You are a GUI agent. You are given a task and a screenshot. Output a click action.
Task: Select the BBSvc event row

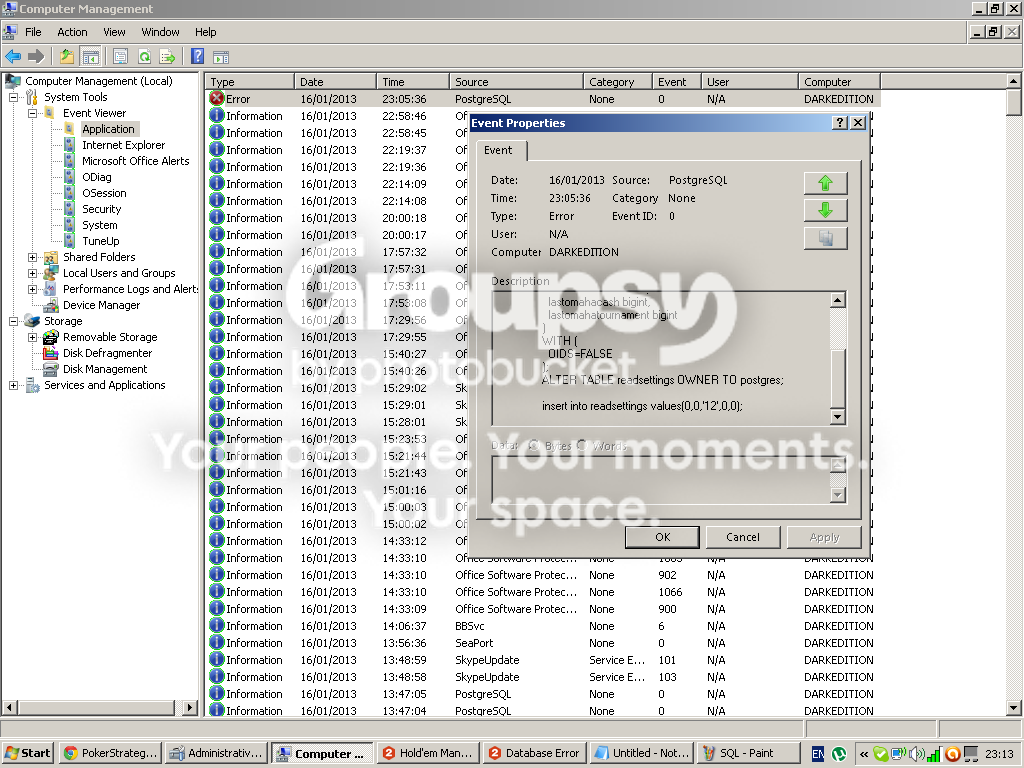pyautogui.click(x=544, y=626)
